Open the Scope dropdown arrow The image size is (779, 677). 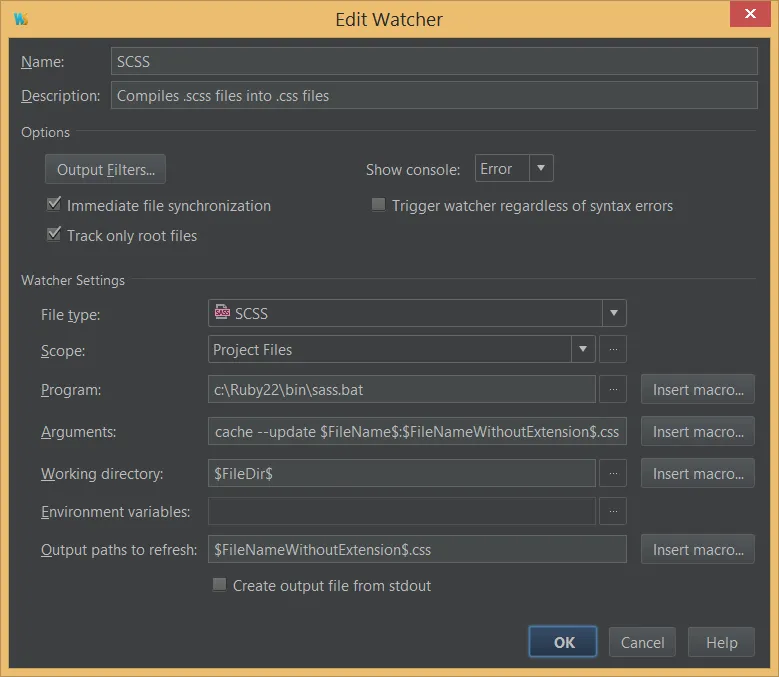(583, 349)
